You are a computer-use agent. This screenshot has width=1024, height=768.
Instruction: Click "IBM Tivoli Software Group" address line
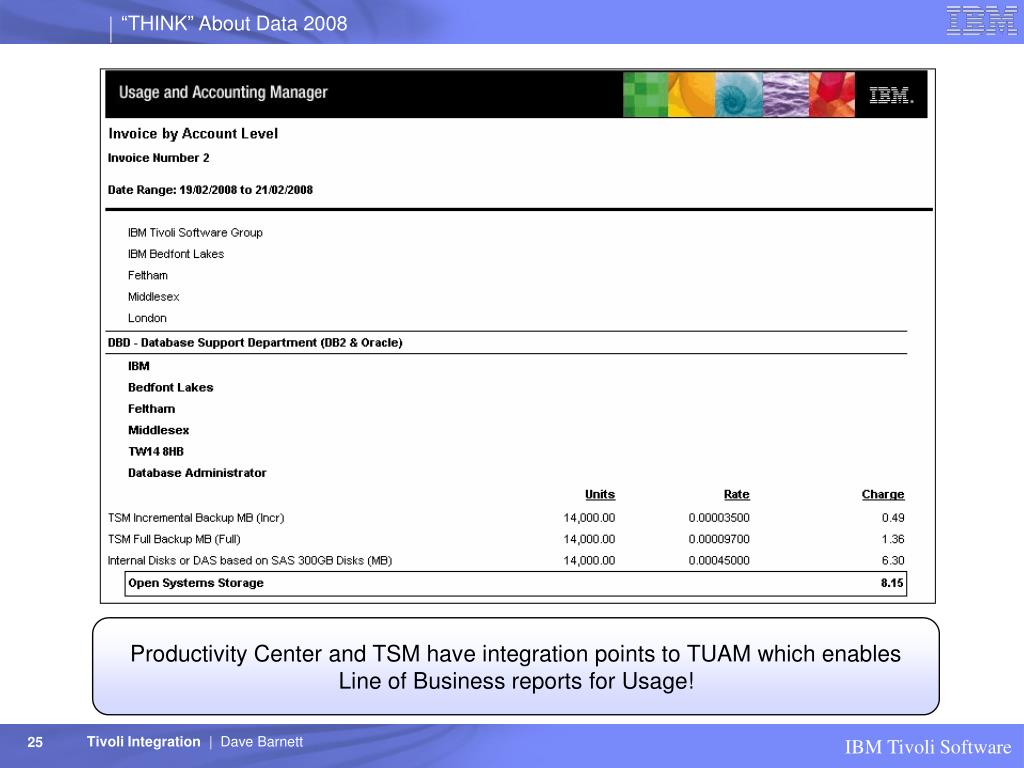pos(195,232)
